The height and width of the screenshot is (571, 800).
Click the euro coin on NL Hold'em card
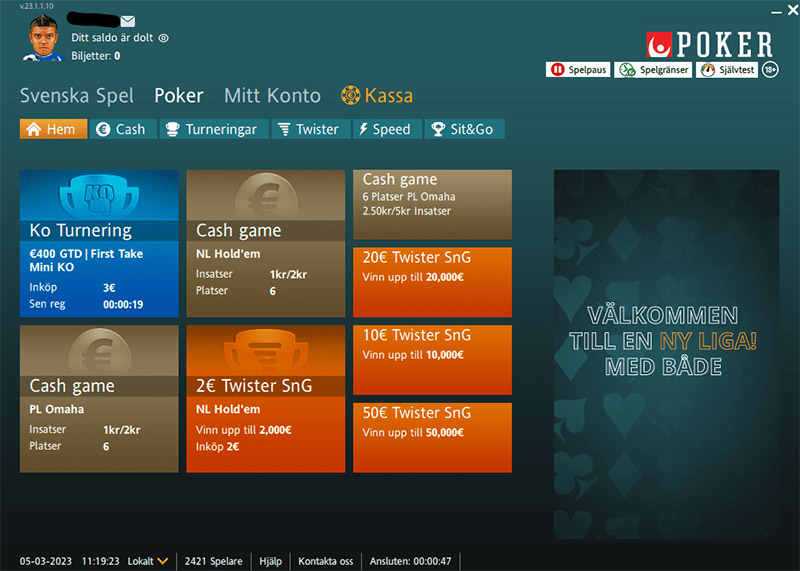tap(266, 196)
